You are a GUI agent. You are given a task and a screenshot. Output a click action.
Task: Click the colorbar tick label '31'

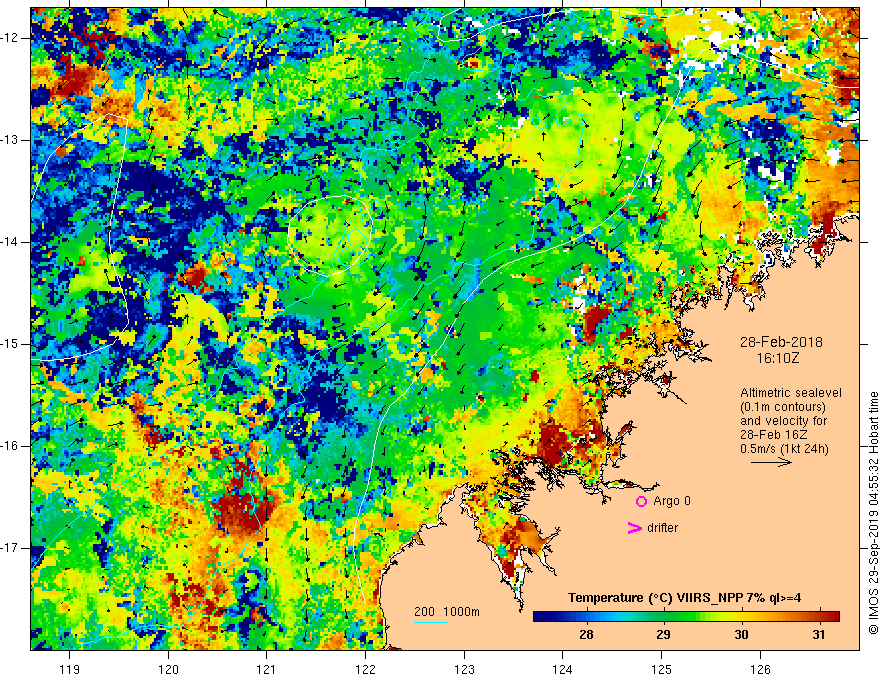819,635
